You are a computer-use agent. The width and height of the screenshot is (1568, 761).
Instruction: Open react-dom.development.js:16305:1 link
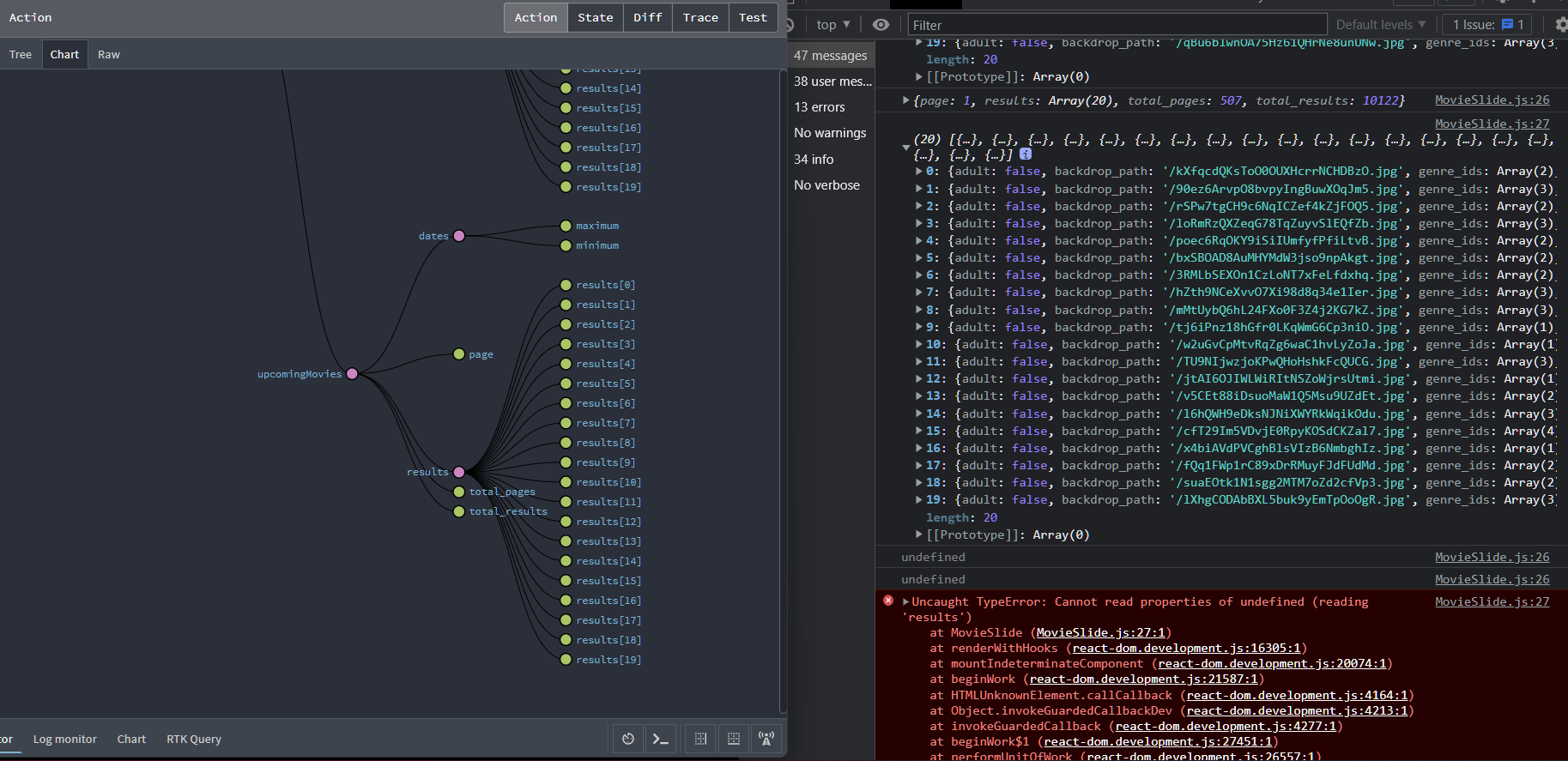point(1186,648)
